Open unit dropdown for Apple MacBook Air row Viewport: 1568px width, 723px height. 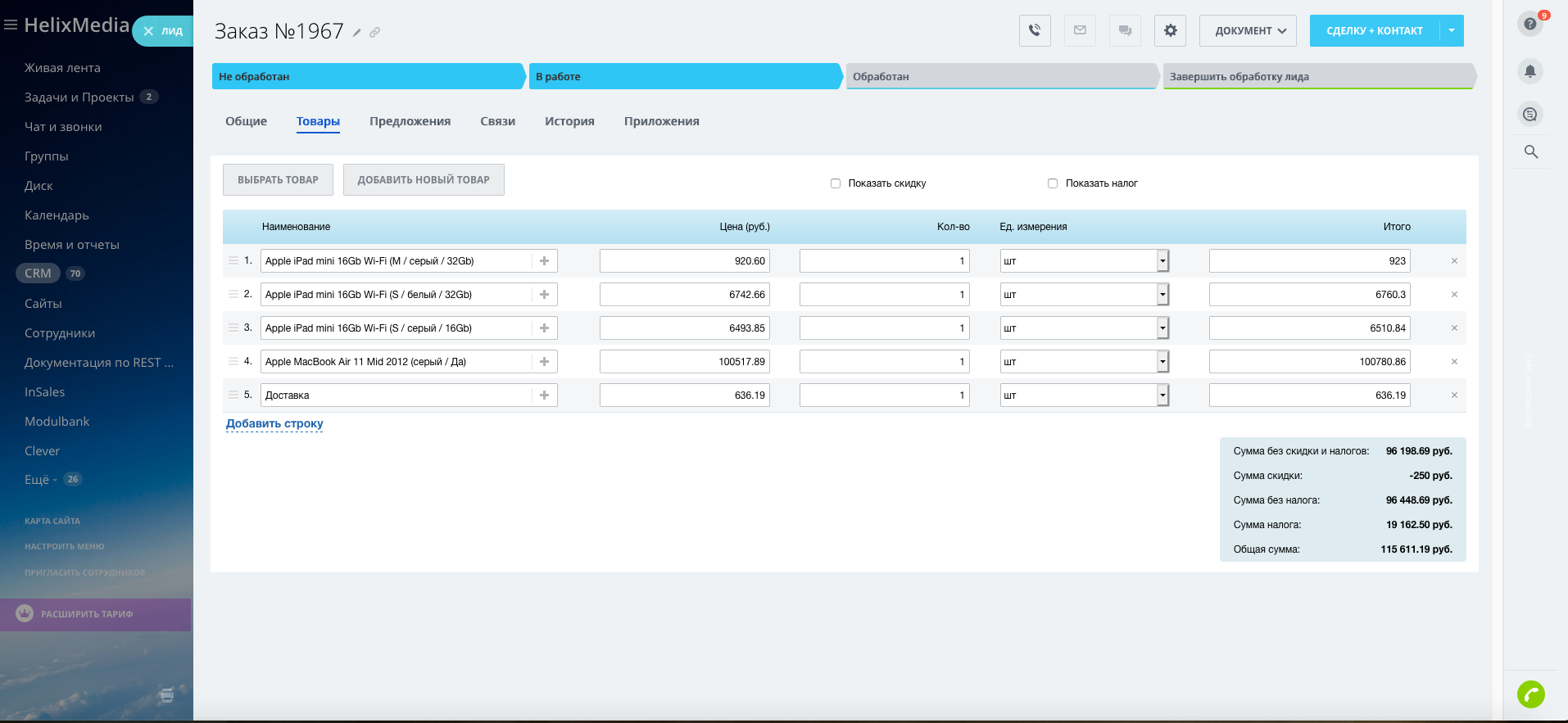(x=1162, y=362)
